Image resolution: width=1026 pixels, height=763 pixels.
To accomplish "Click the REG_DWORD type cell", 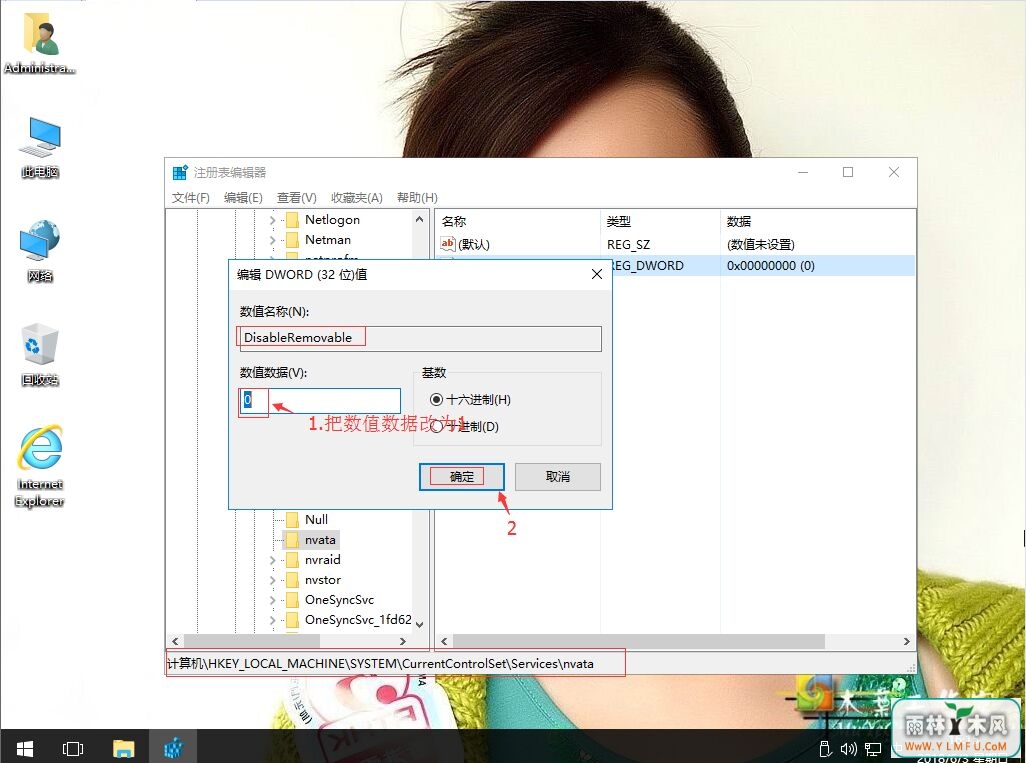I will click(648, 265).
